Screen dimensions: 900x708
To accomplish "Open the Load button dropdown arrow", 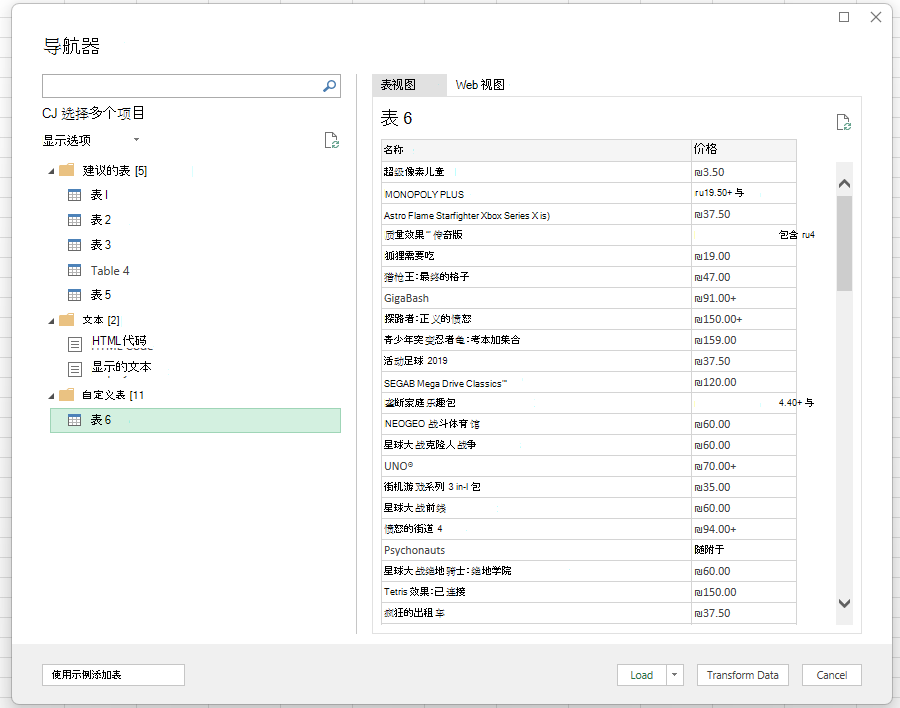I will [674, 675].
